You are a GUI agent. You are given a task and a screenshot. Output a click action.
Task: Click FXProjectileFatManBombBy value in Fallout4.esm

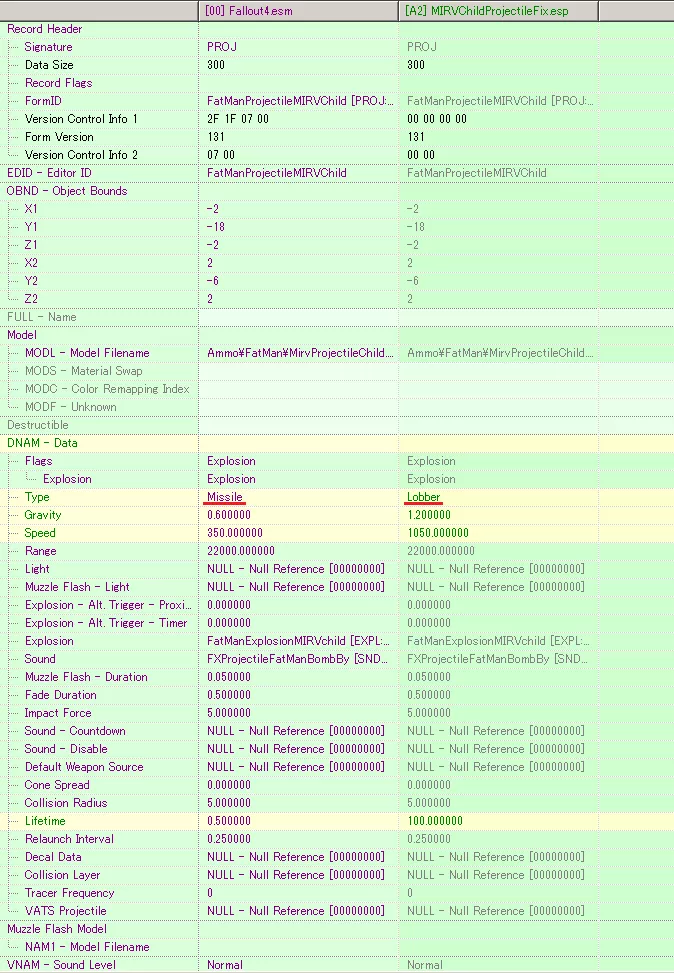point(297,659)
